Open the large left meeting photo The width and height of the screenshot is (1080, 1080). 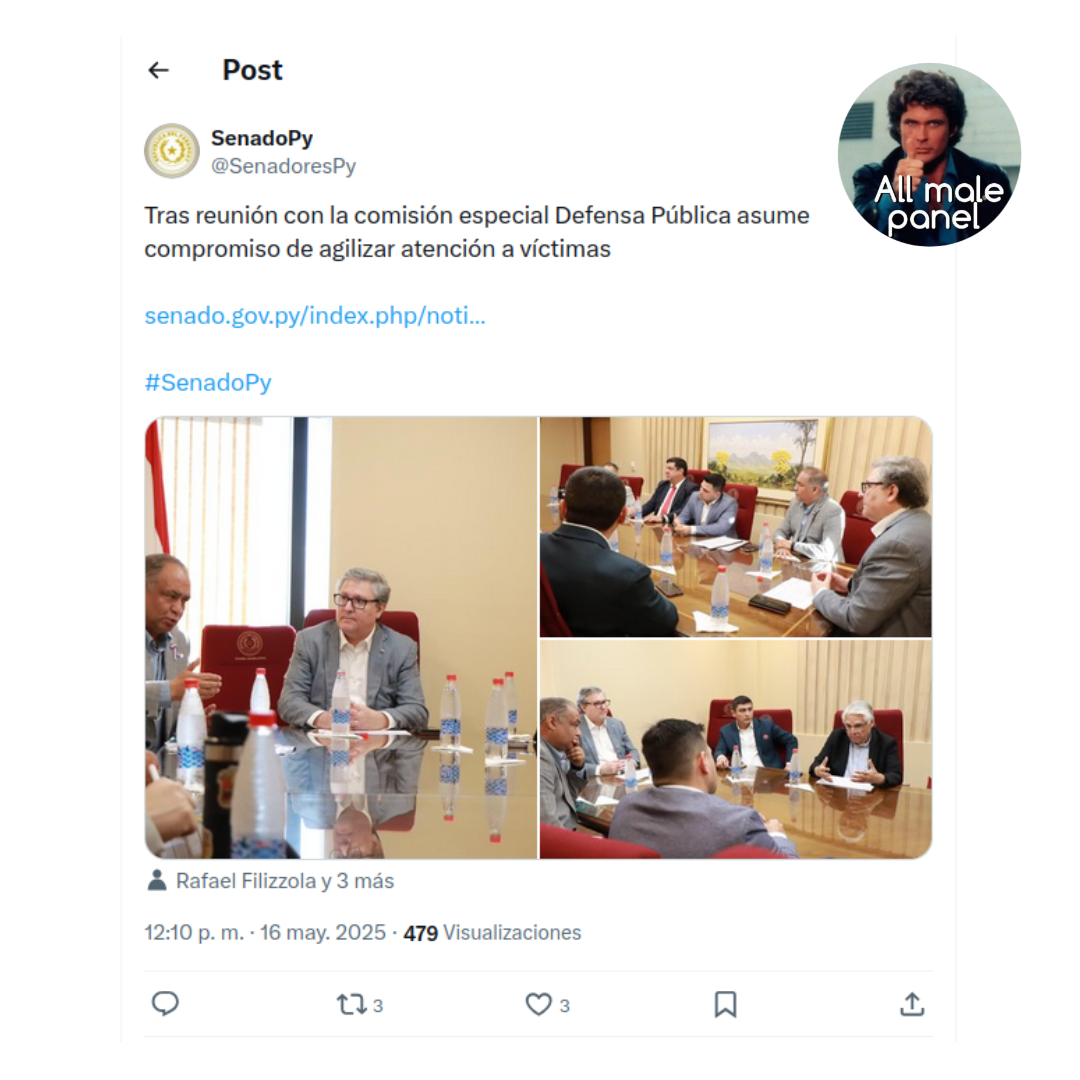pyautogui.click(x=341, y=637)
